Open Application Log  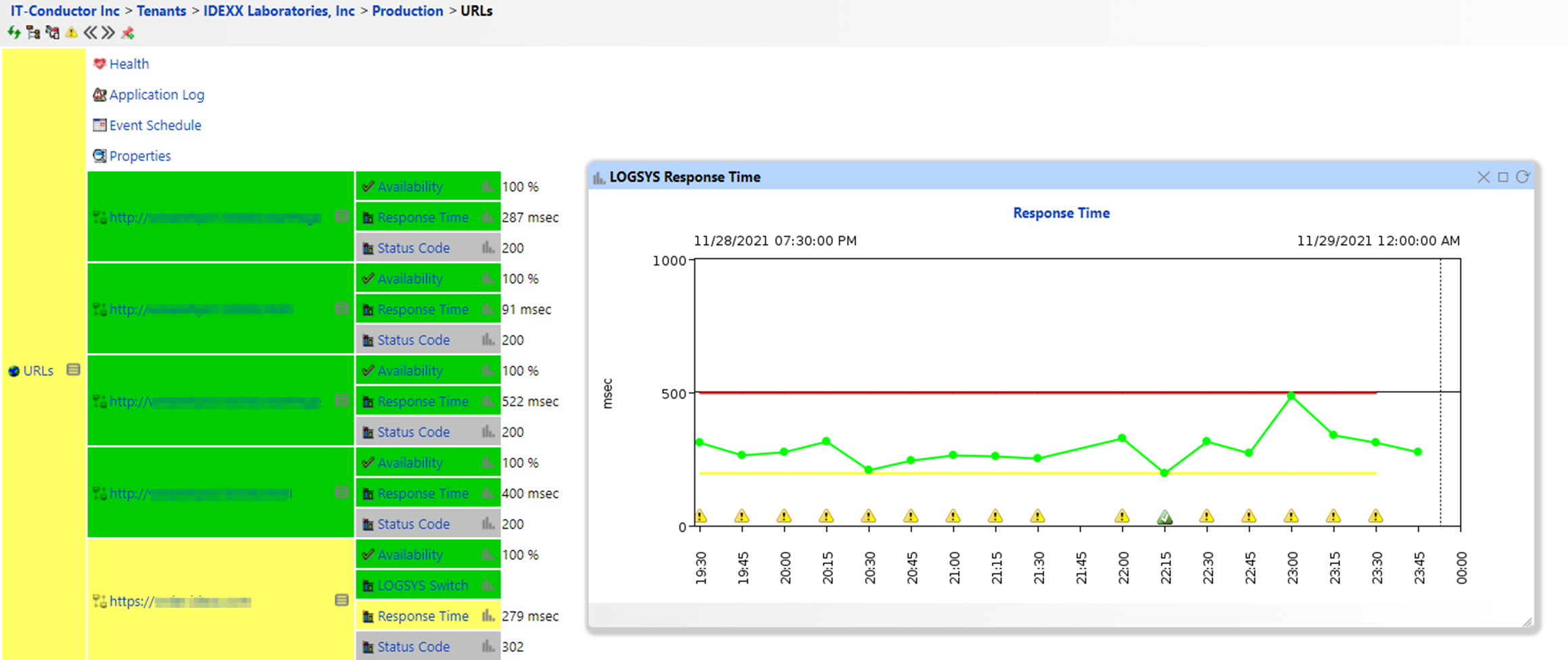(x=157, y=95)
